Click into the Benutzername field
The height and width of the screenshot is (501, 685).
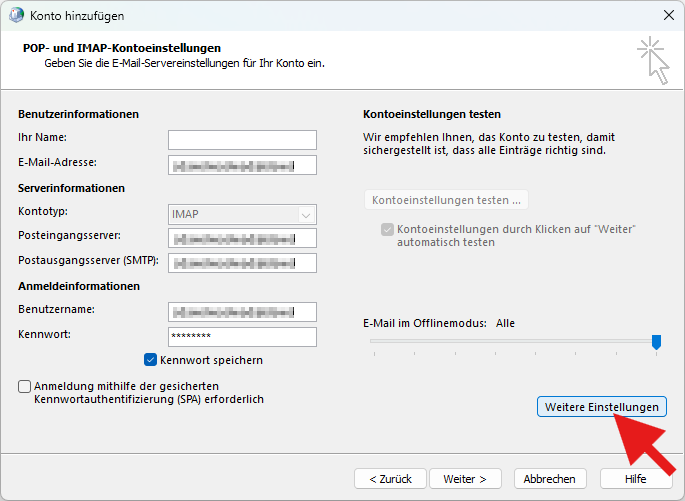[x=242, y=312]
